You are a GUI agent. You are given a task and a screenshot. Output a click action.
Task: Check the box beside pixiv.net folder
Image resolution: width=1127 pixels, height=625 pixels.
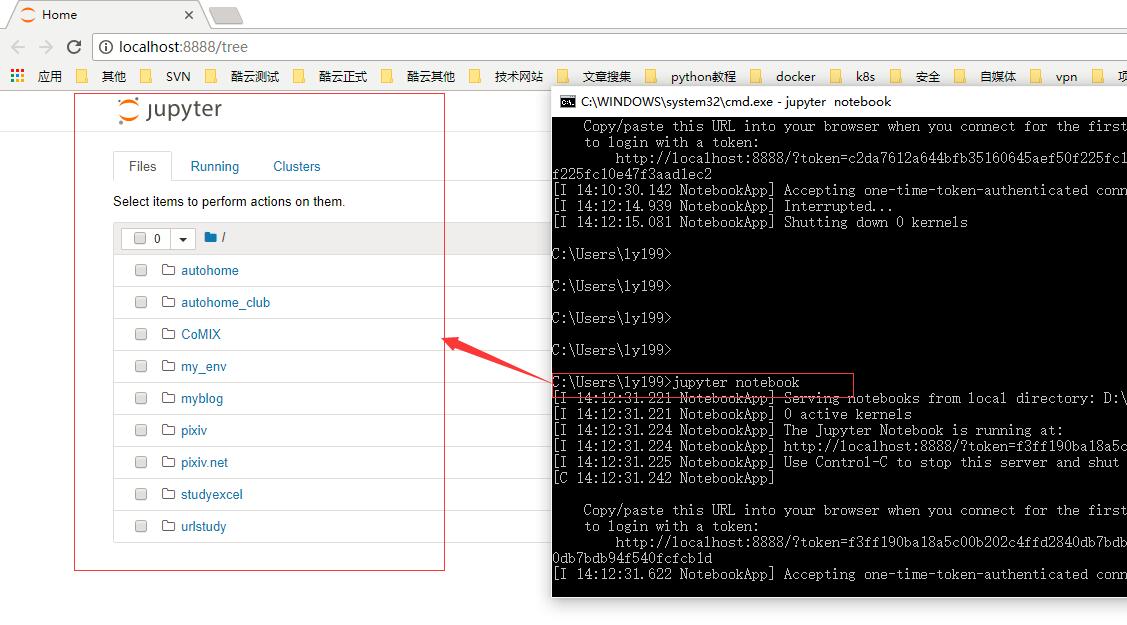pos(141,462)
